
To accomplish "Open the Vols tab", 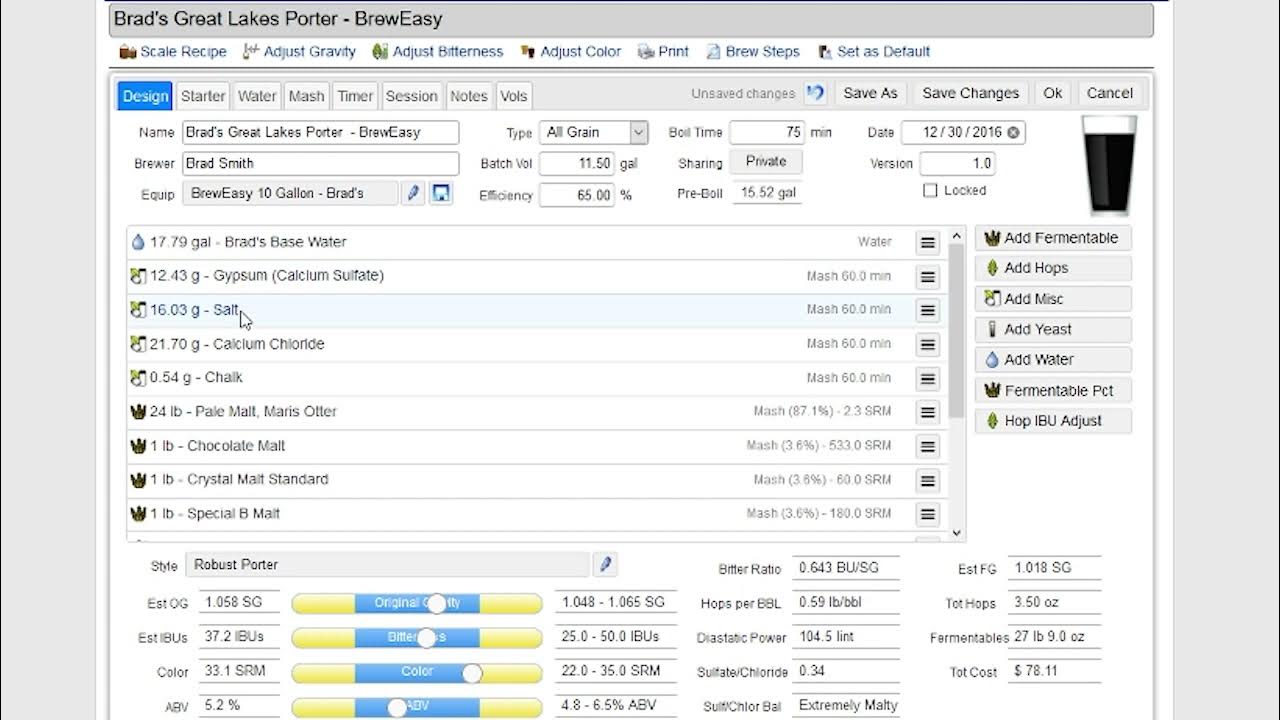I will (514, 96).
